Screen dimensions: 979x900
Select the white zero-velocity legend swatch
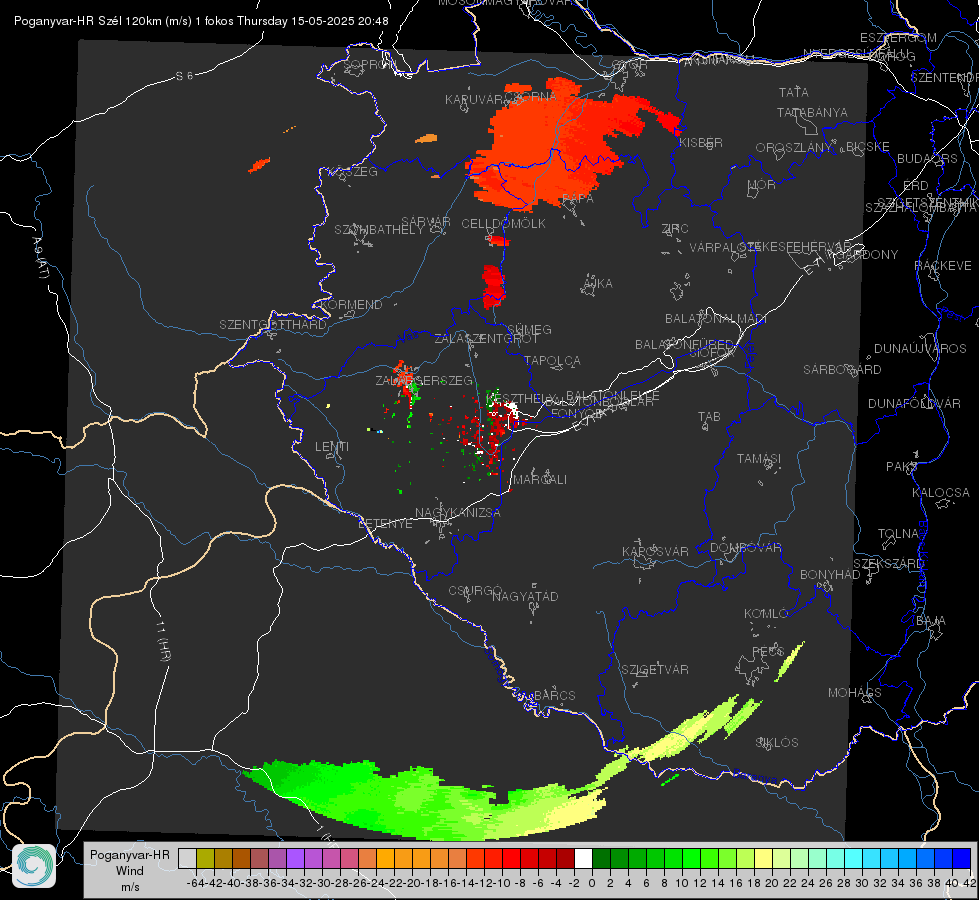583,859
